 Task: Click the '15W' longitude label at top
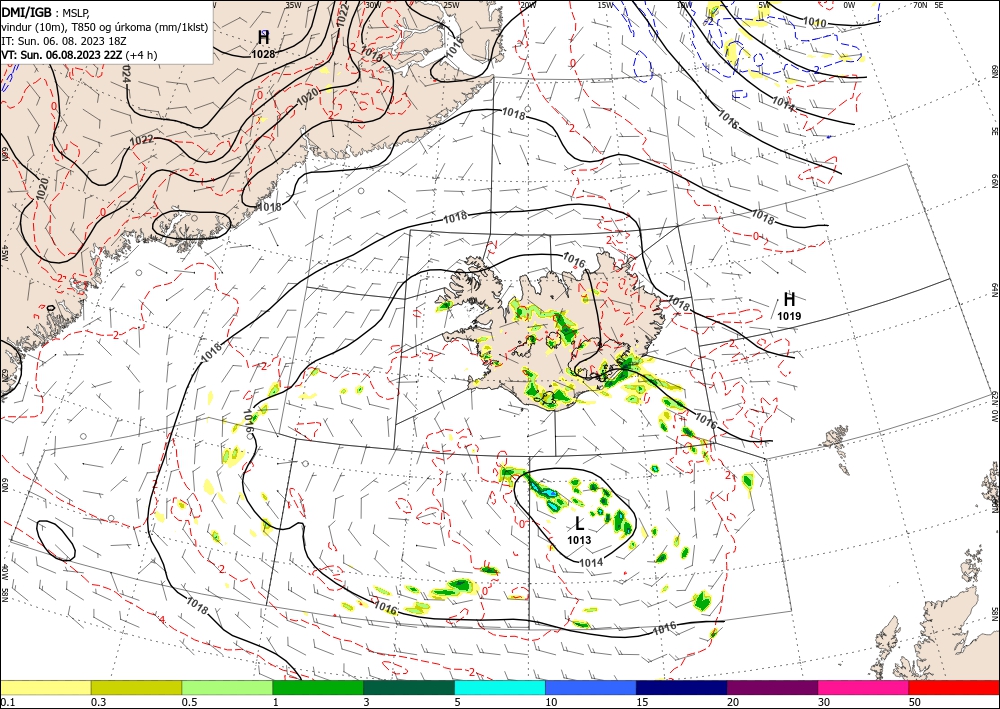click(x=605, y=5)
